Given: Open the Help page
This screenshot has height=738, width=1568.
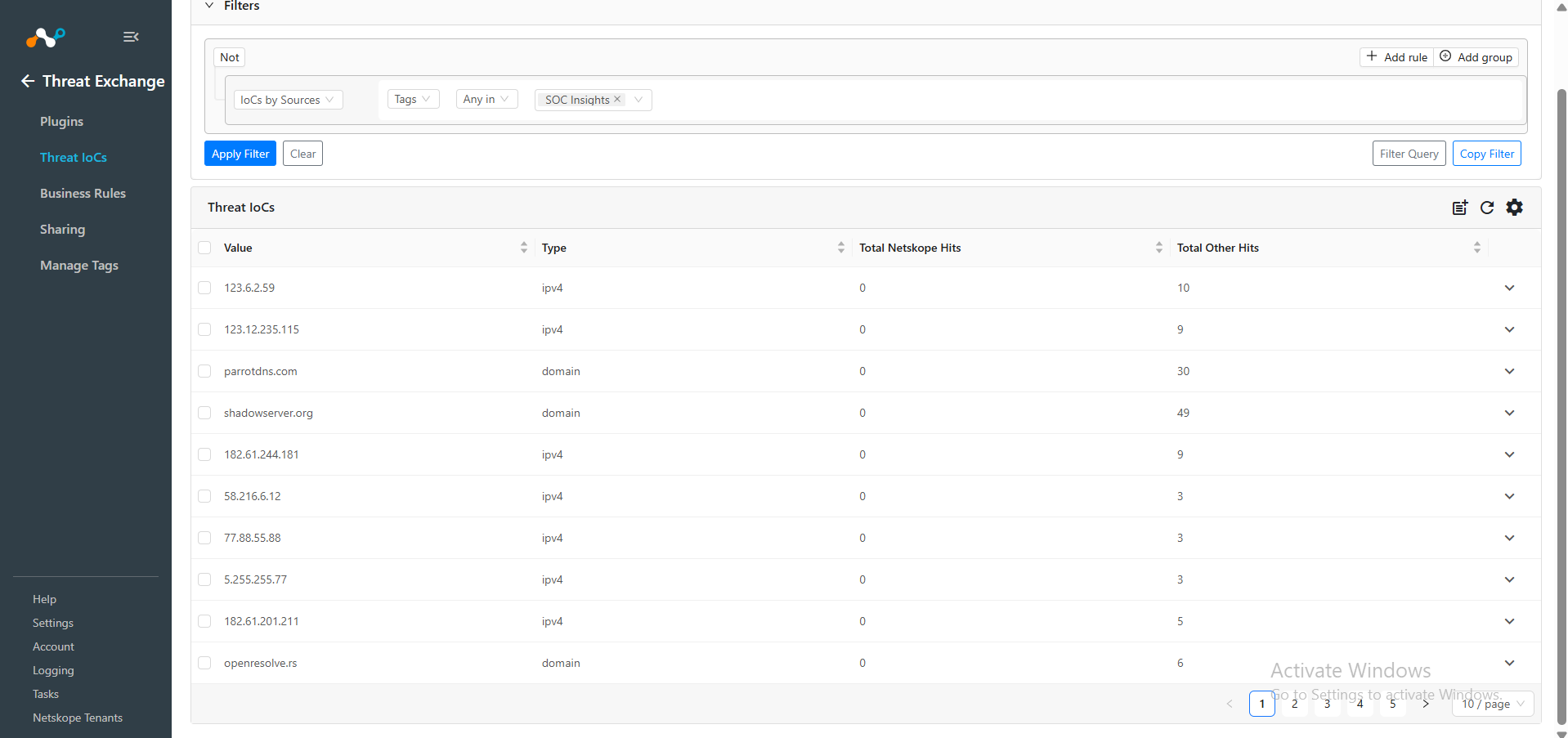Looking at the screenshot, I should (45, 599).
